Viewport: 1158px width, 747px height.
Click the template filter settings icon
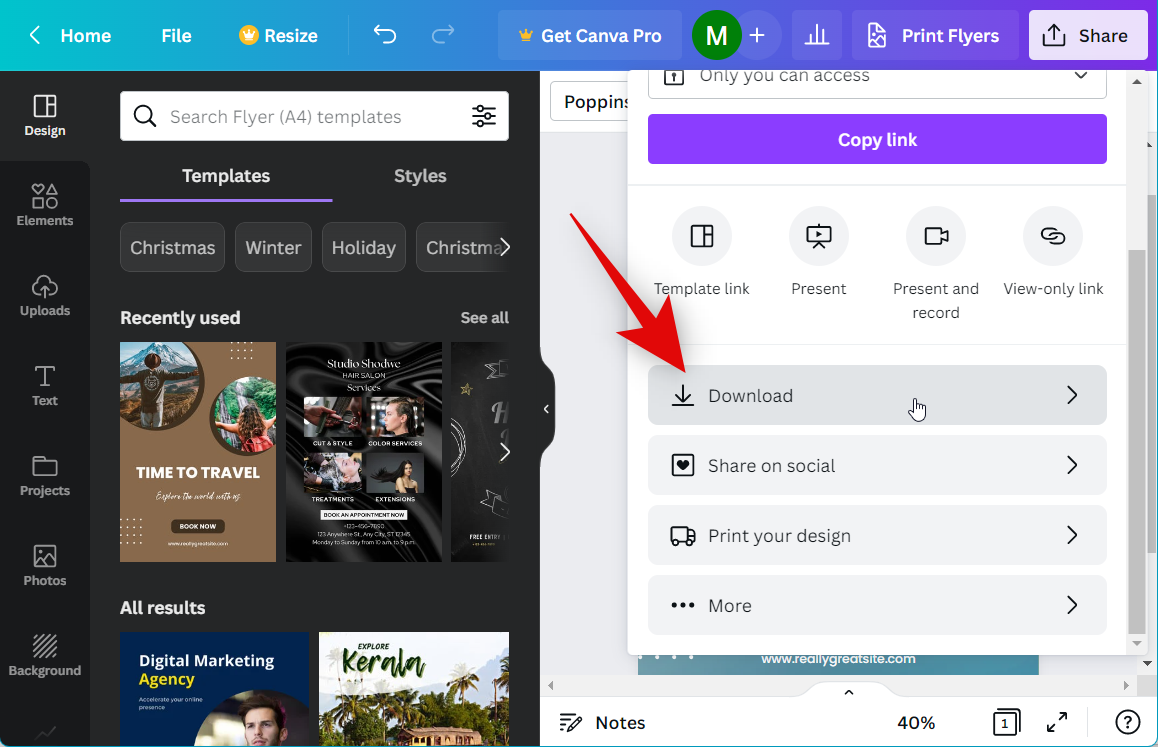(484, 117)
